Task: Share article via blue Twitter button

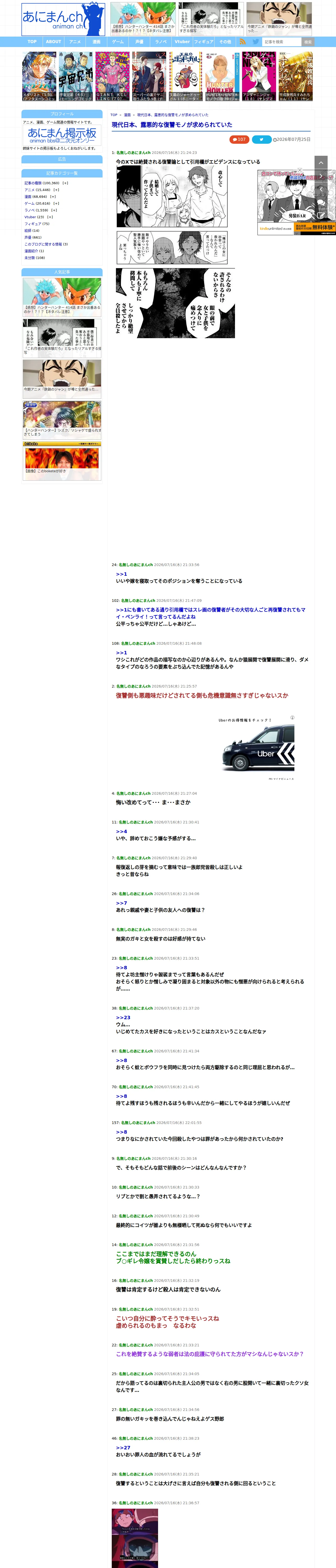Action: (262, 139)
